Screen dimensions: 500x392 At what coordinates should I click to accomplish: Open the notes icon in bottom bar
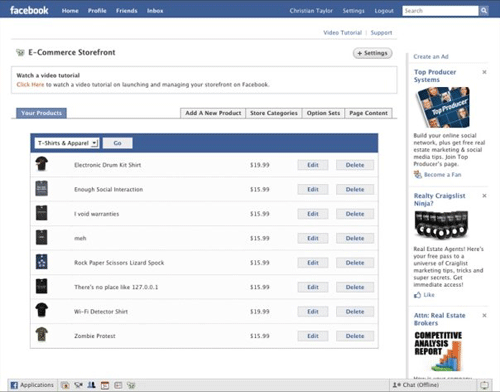click(118, 385)
